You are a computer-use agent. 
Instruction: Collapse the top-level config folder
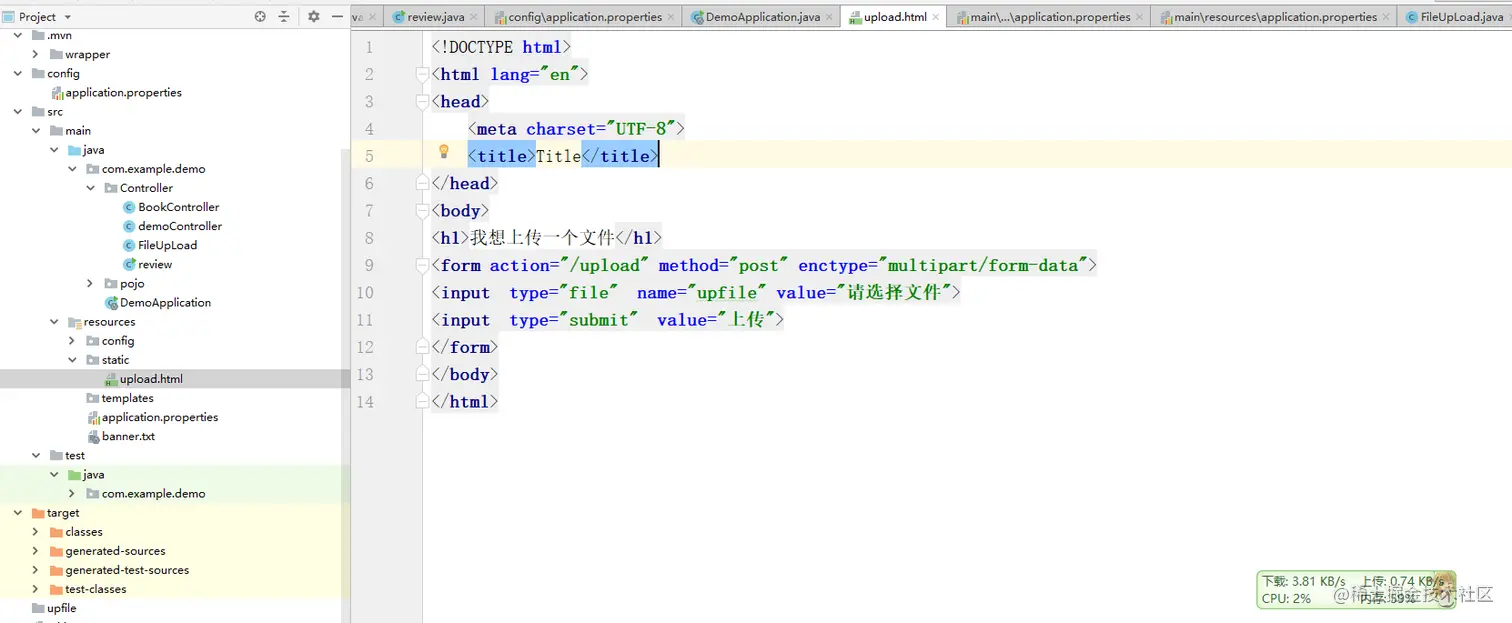pyautogui.click(x=18, y=73)
